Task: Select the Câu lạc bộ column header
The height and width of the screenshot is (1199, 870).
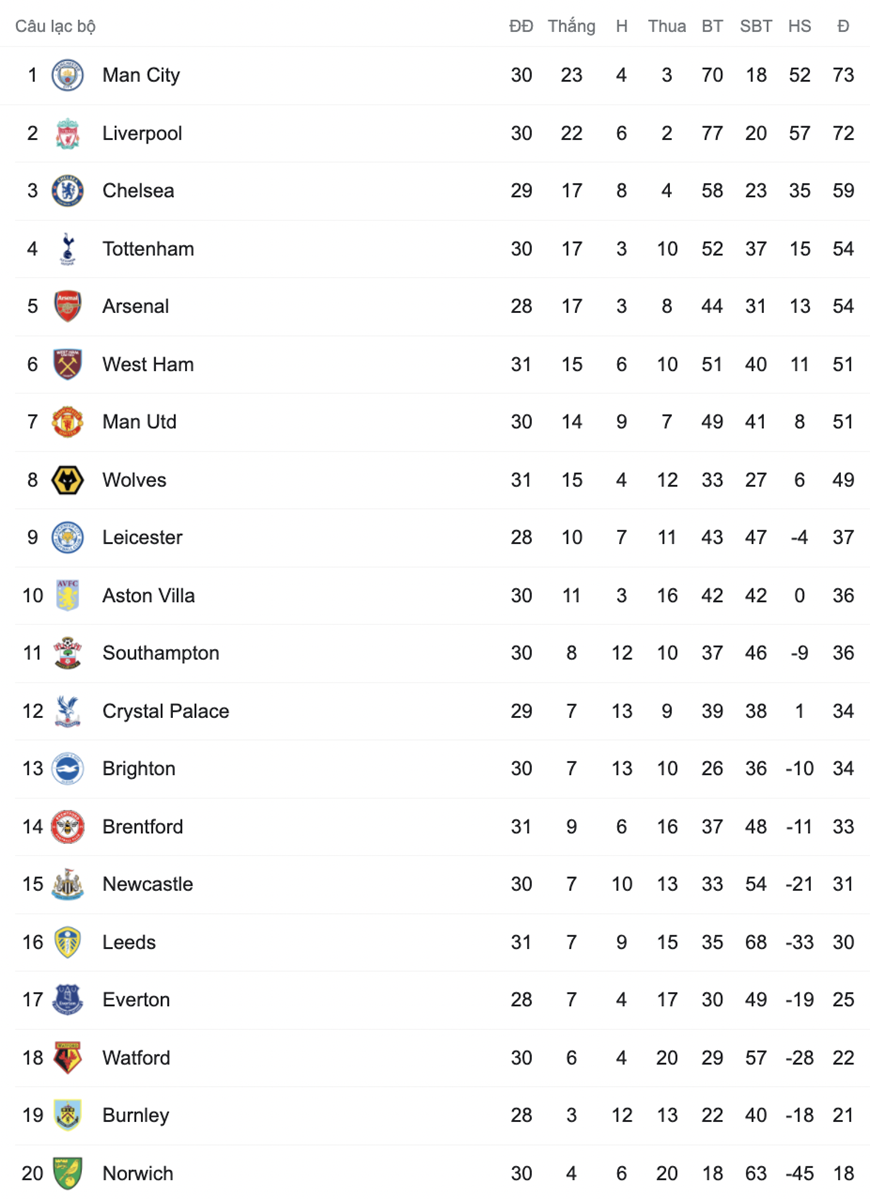Action: tap(55, 26)
